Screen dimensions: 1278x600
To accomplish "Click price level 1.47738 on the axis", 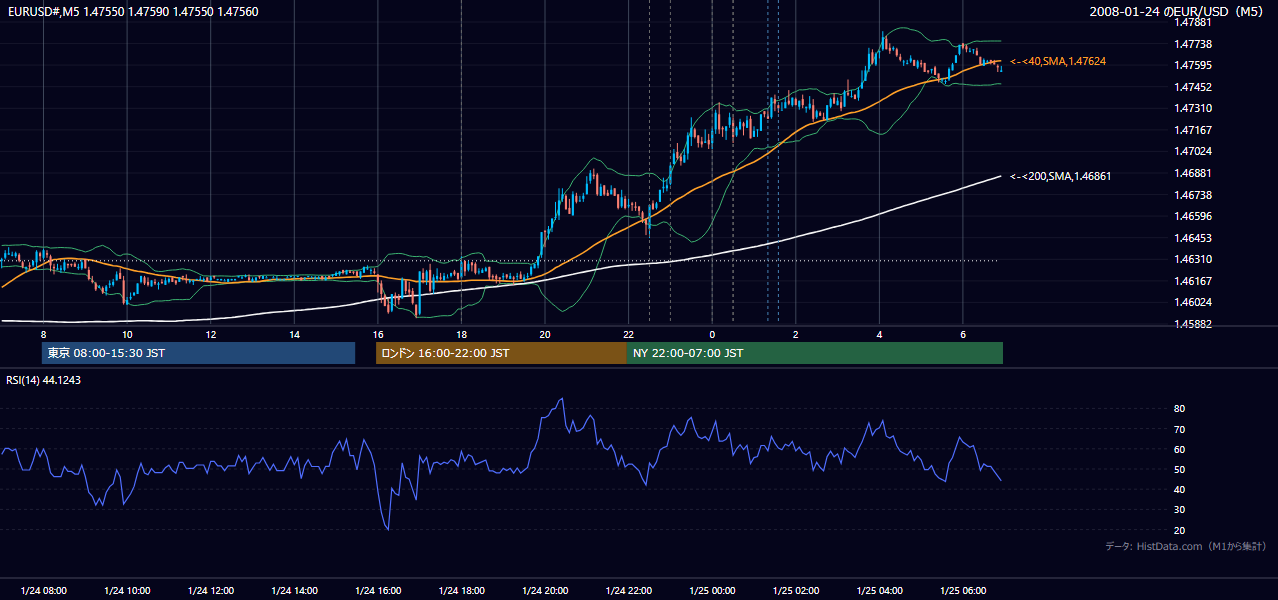I will coord(1194,44).
